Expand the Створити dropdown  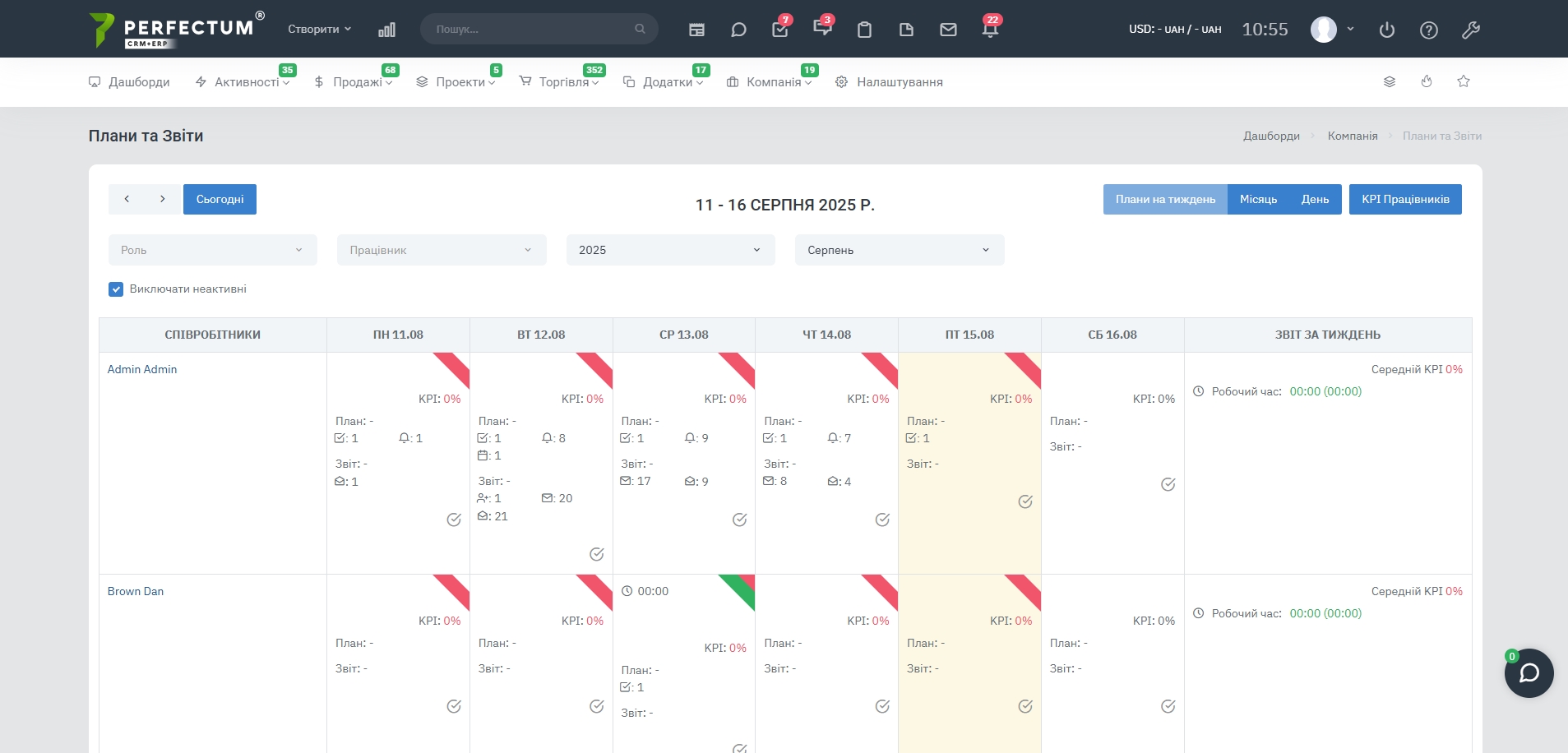[320, 29]
